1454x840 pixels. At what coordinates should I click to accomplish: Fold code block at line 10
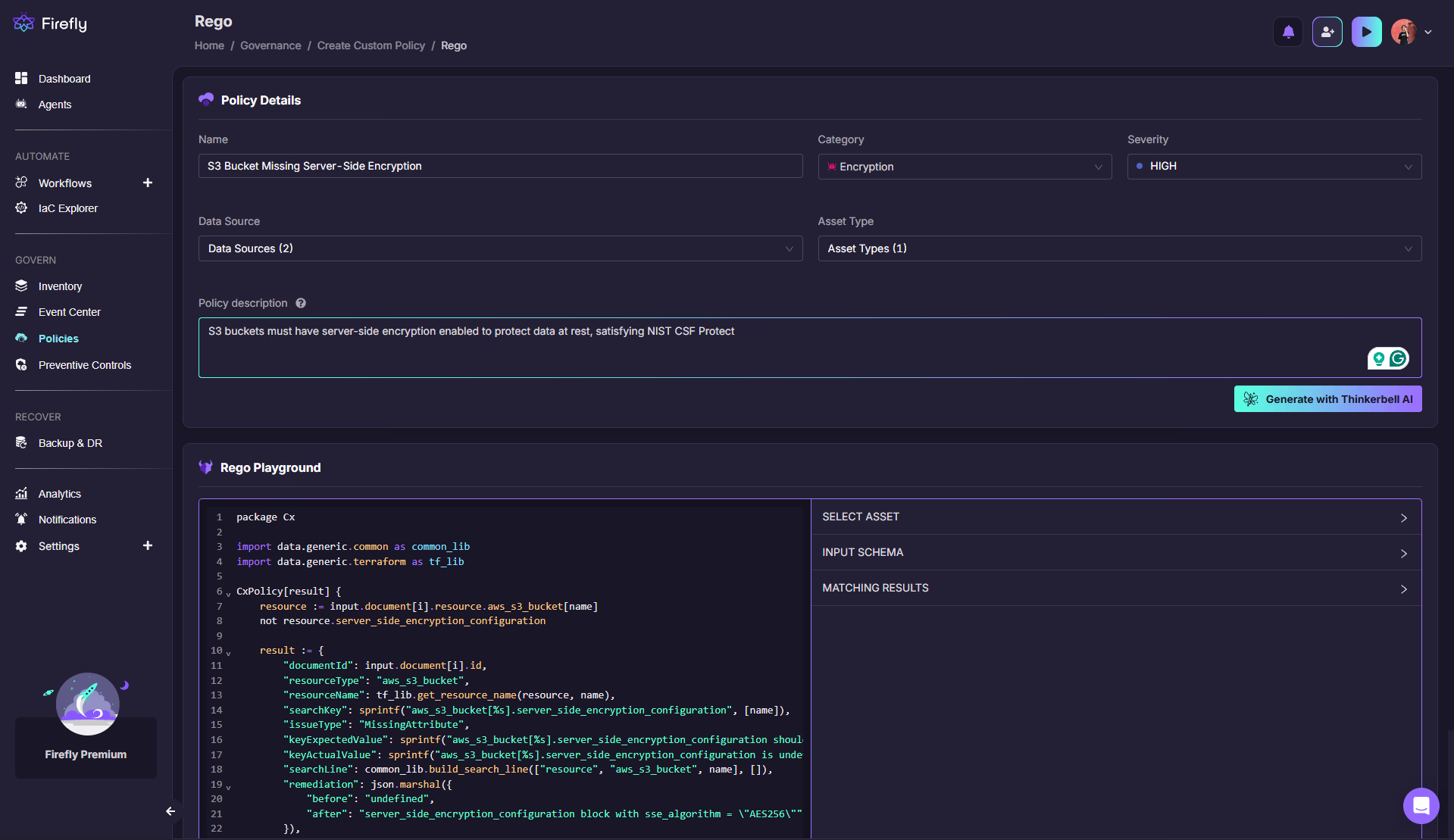(x=228, y=653)
